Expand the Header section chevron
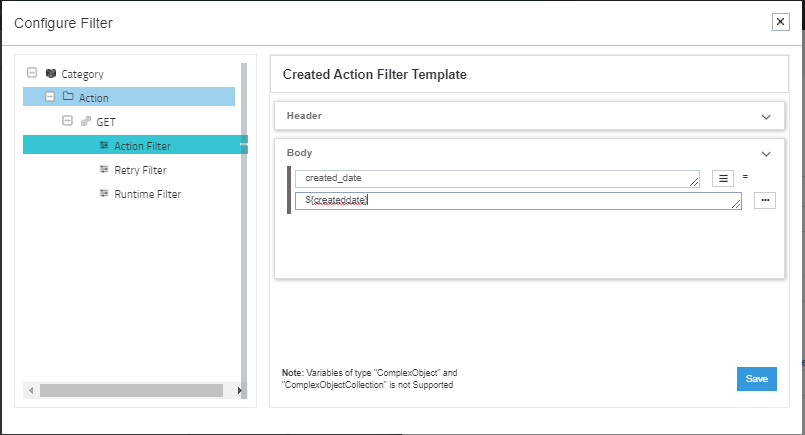The width and height of the screenshot is (805, 435). 766,117
